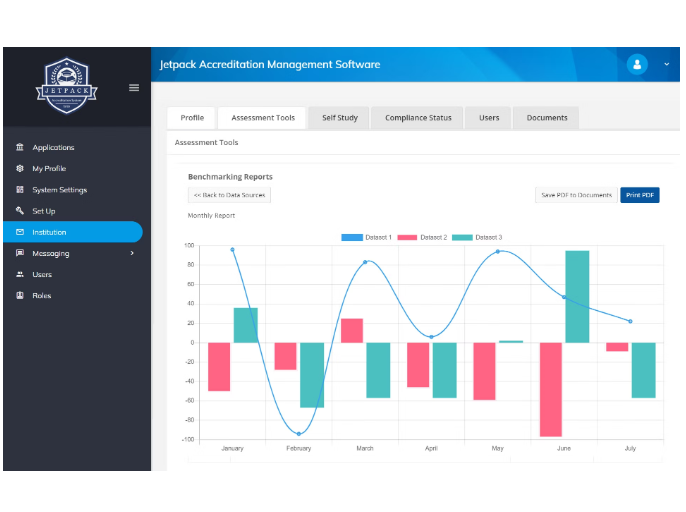686x512 pixels.
Task: Click the Jetpack shield logo
Action: (66, 86)
